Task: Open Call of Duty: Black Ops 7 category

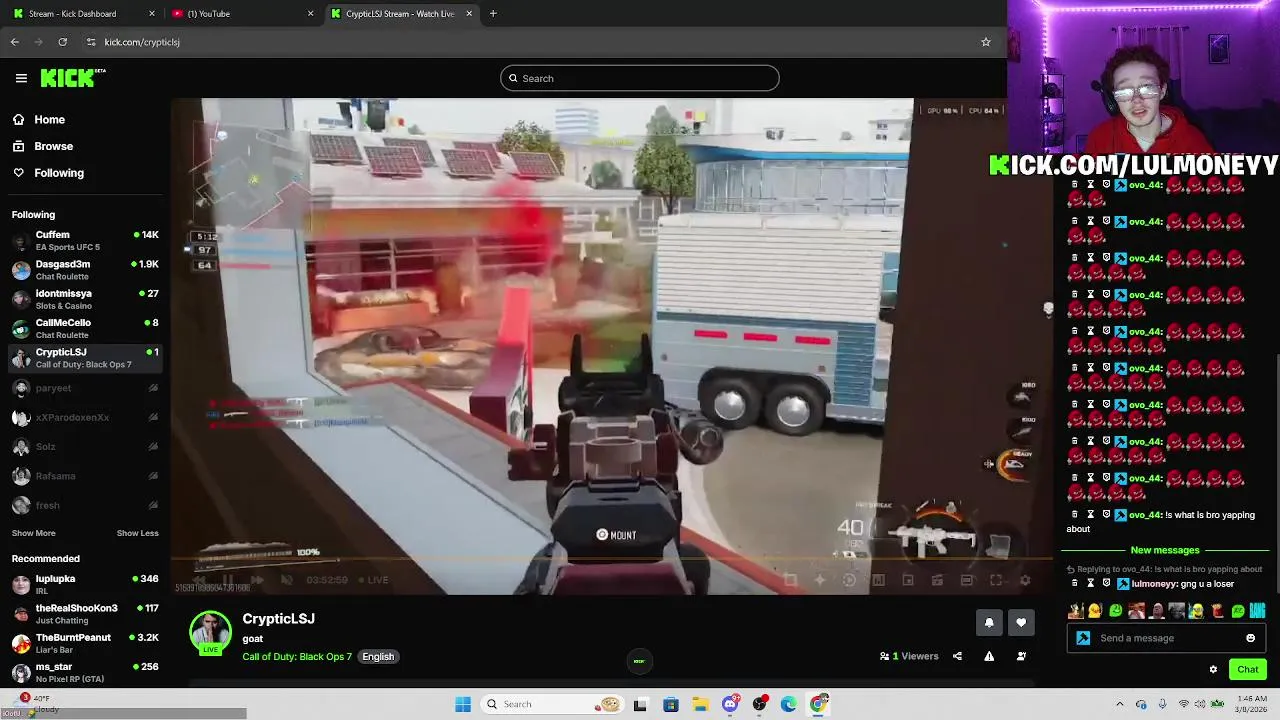Action: [297, 657]
